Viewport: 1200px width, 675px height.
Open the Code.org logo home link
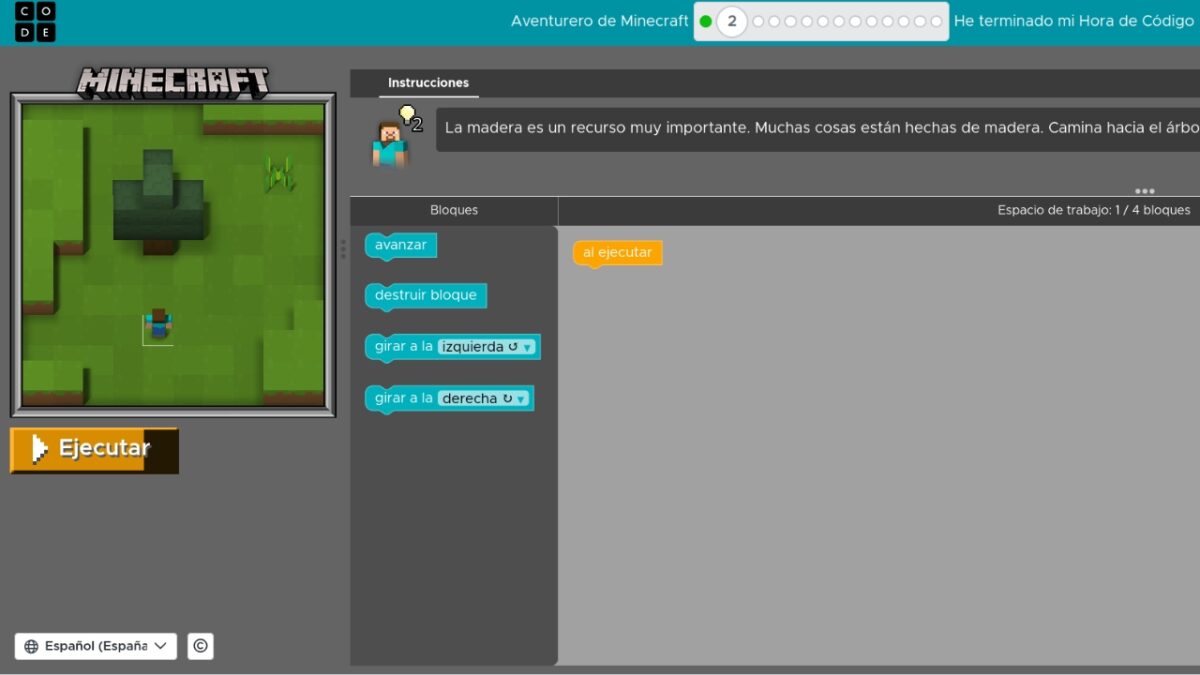(35, 22)
